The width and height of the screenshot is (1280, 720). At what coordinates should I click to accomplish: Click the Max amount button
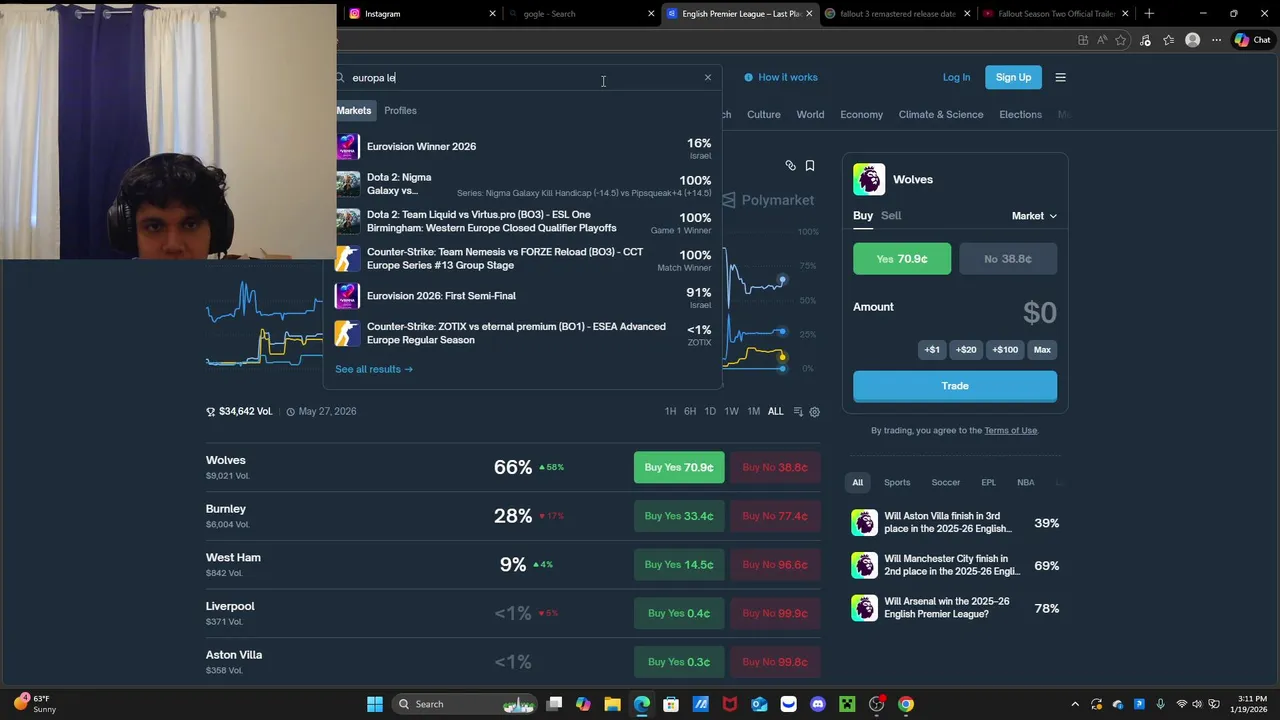click(x=1042, y=350)
